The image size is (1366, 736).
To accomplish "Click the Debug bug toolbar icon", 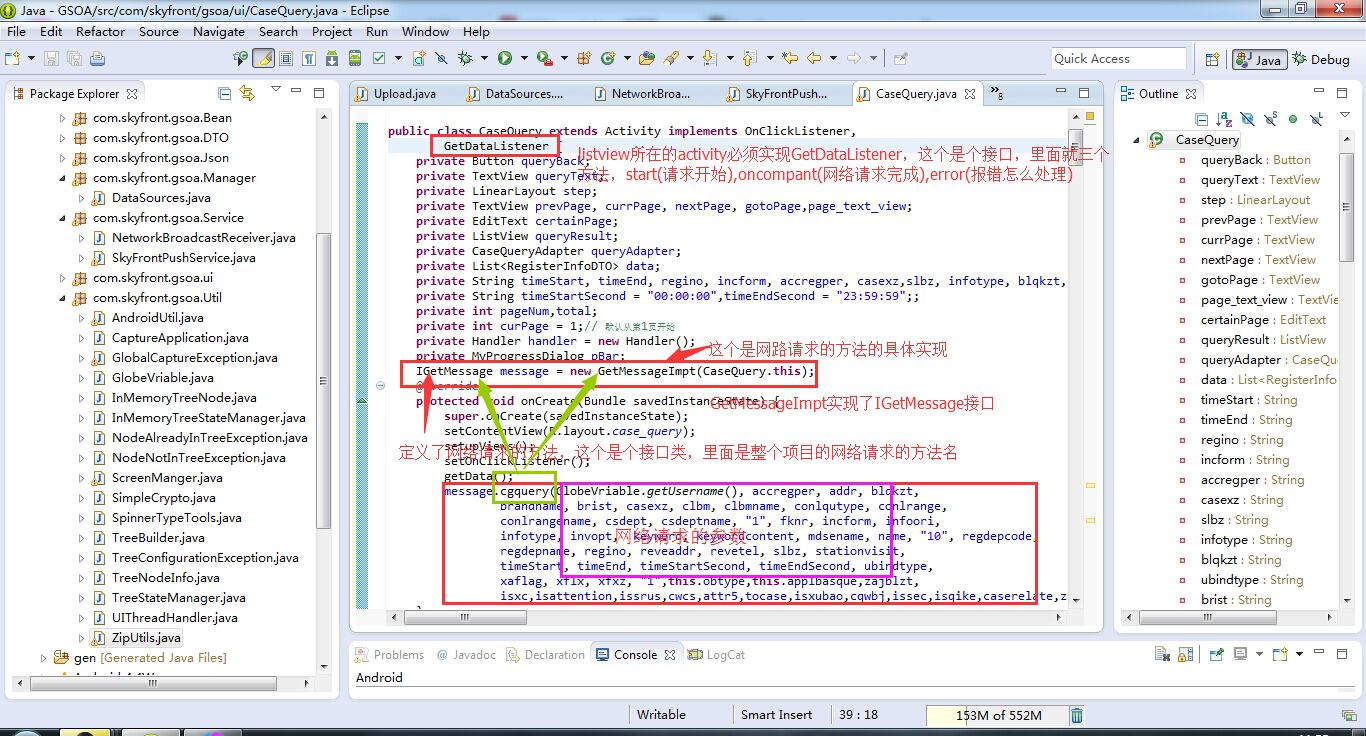I will (465, 58).
